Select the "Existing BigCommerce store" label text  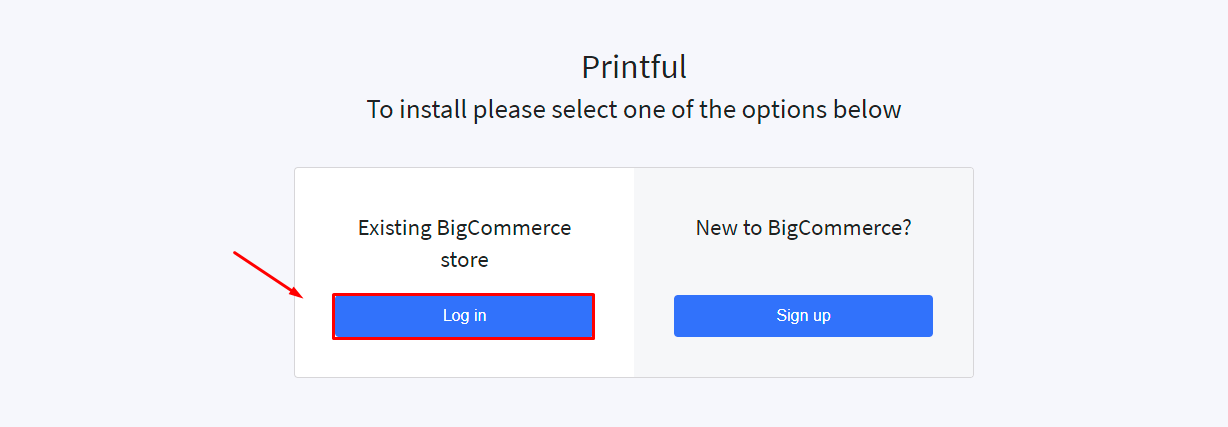[464, 243]
